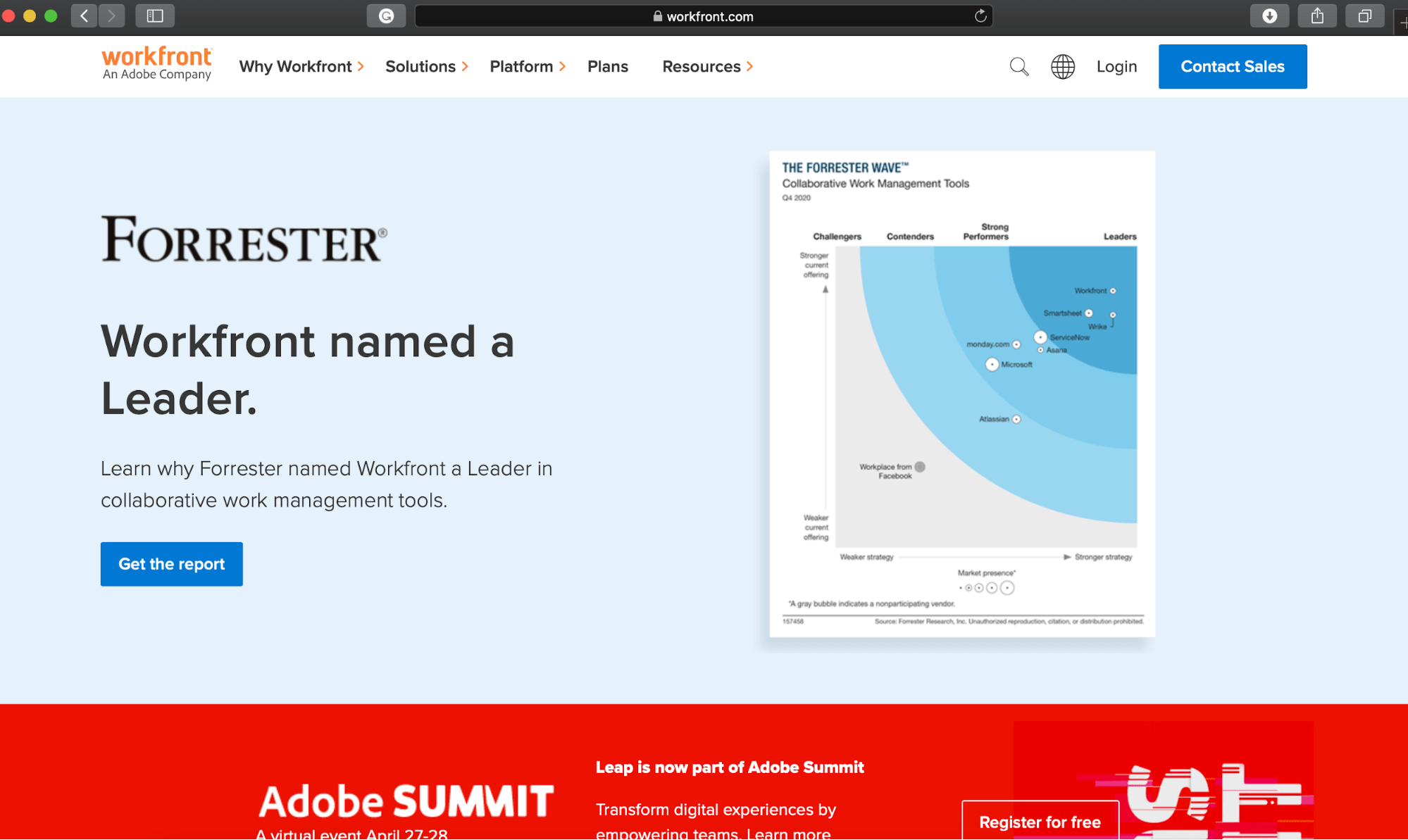The height and width of the screenshot is (840, 1408).
Task: Open the globe language selector
Action: [x=1062, y=67]
